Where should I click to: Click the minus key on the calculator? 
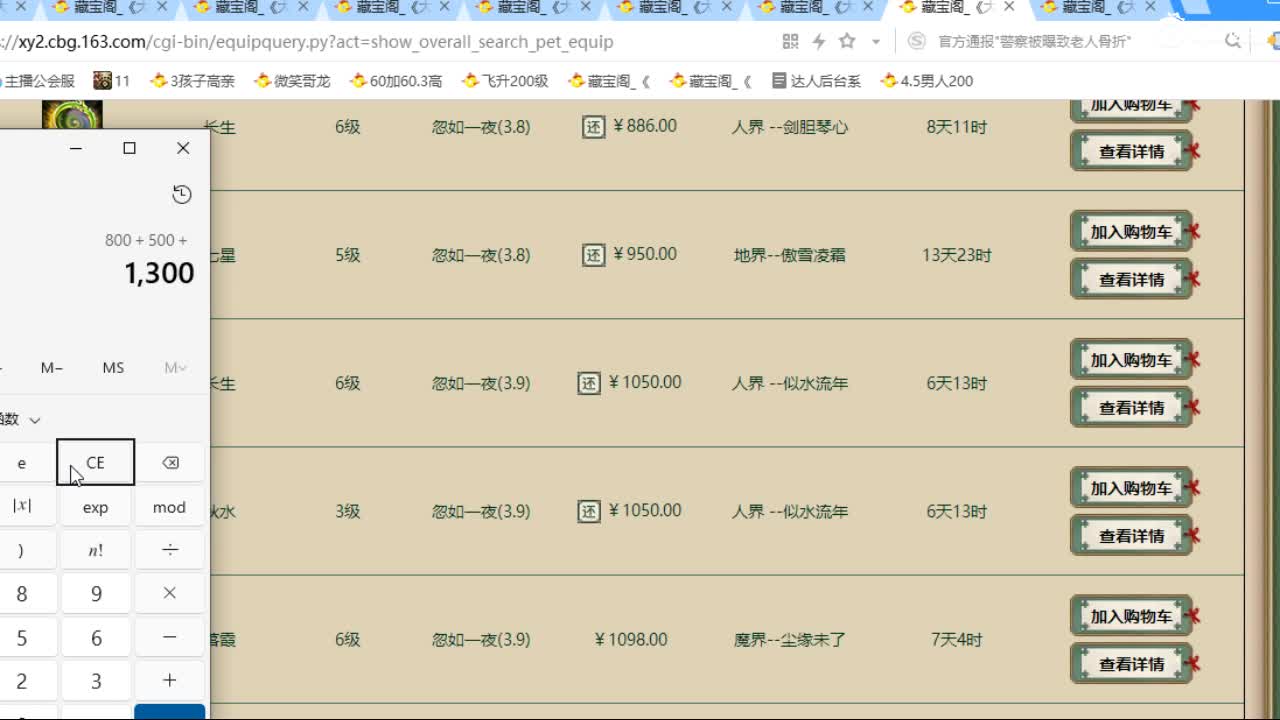click(170, 638)
